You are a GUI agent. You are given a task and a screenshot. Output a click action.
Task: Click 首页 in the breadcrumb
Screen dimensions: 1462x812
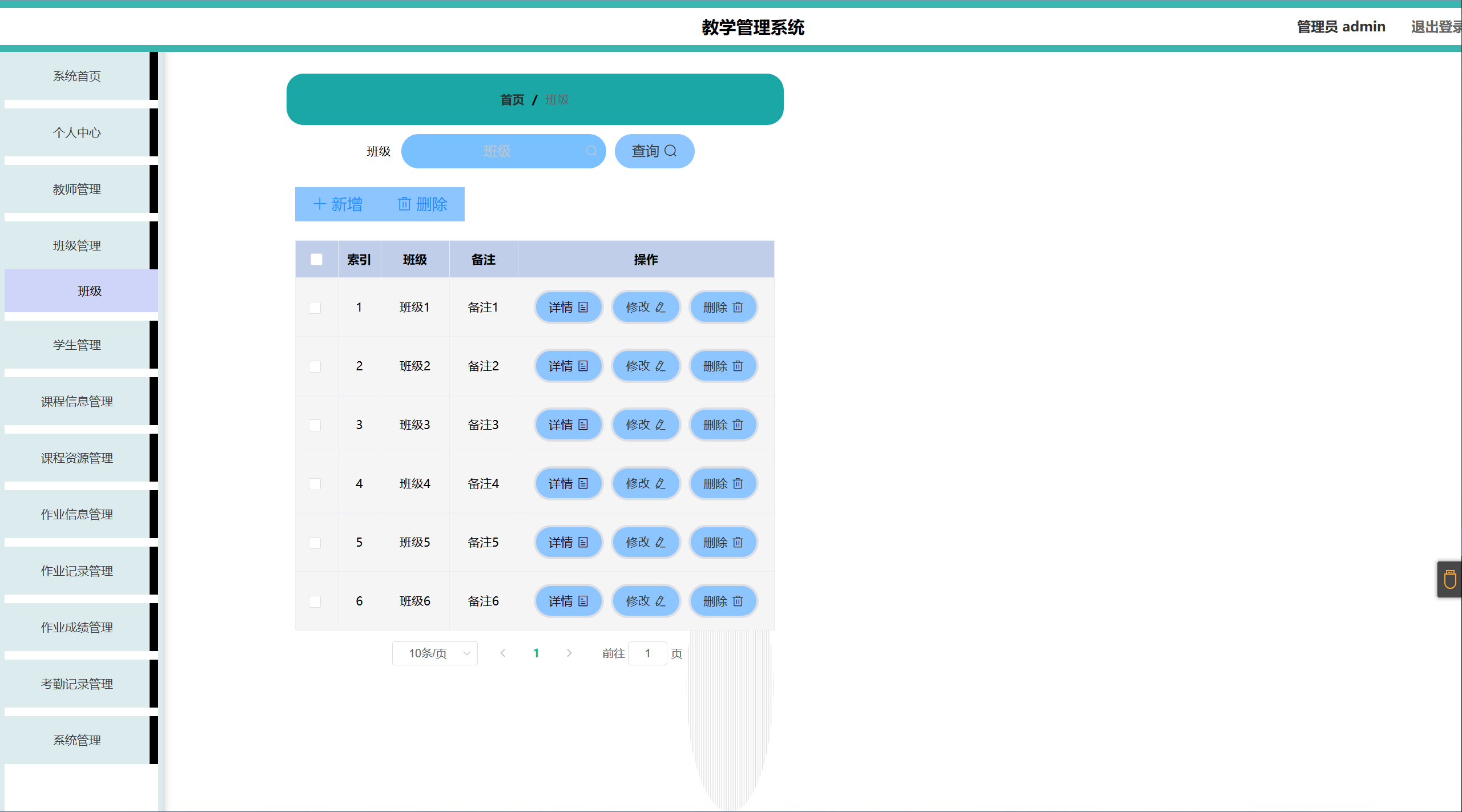[x=512, y=100]
